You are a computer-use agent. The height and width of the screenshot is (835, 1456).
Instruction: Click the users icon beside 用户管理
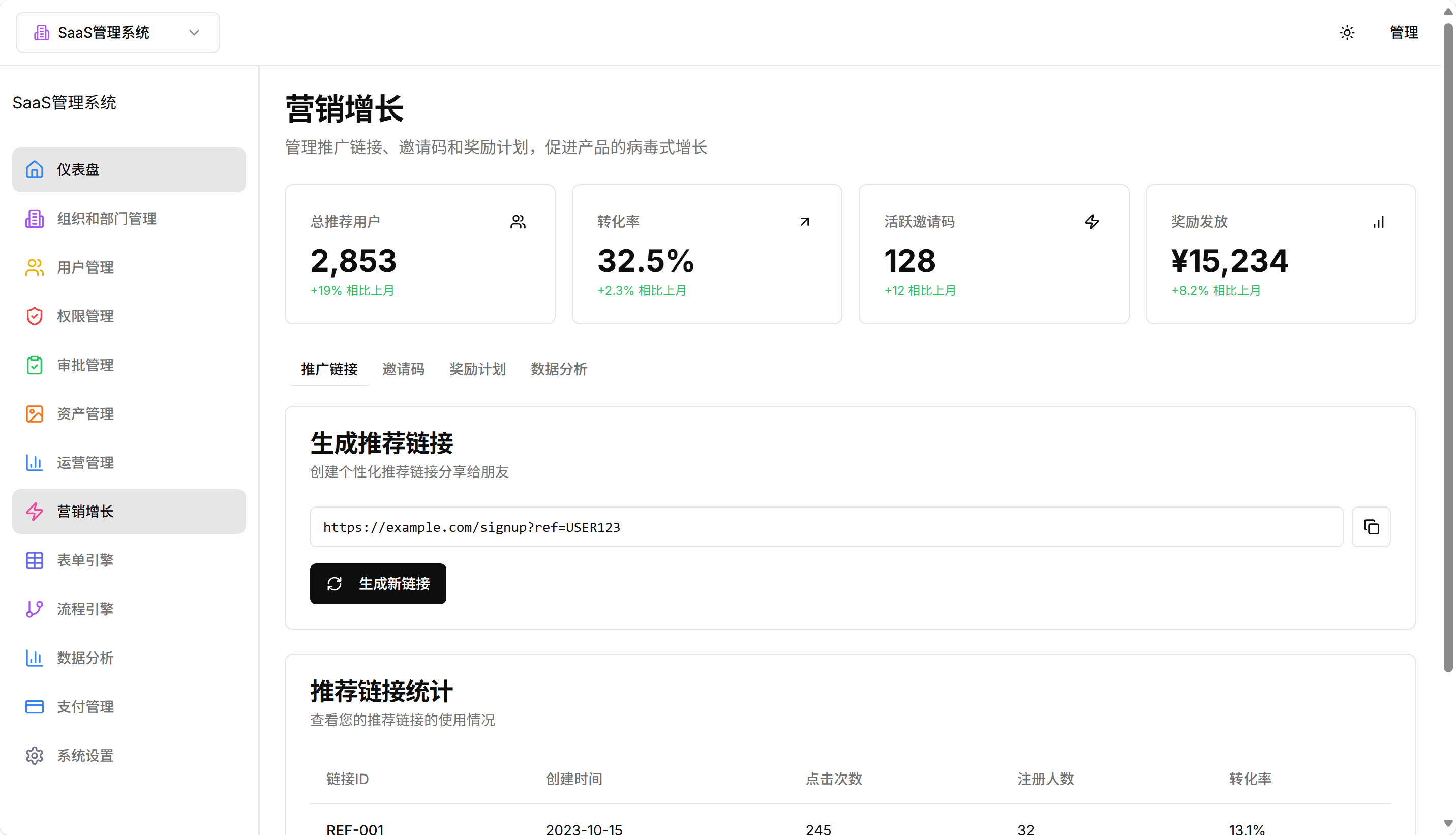click(x=35, y=267)
